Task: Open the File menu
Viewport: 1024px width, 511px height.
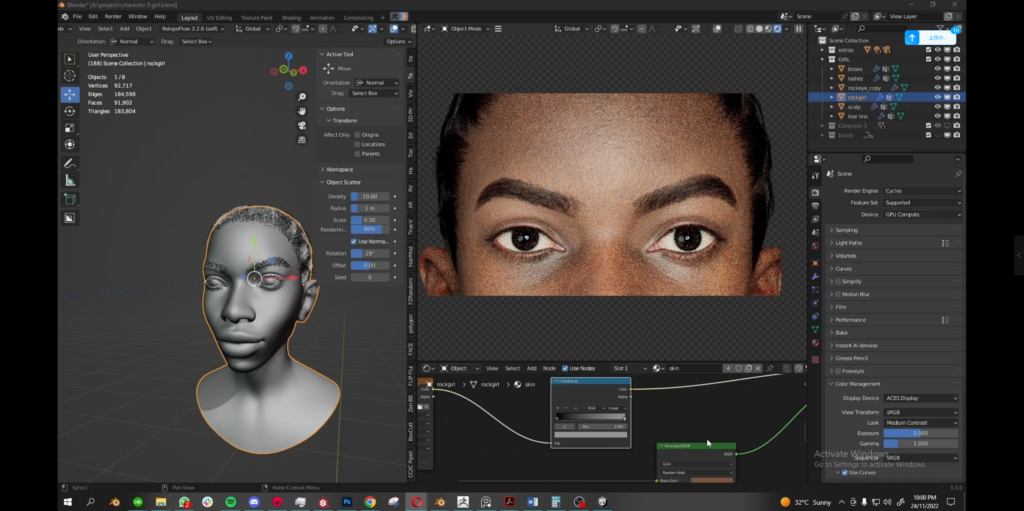Action: click(77, 16)
